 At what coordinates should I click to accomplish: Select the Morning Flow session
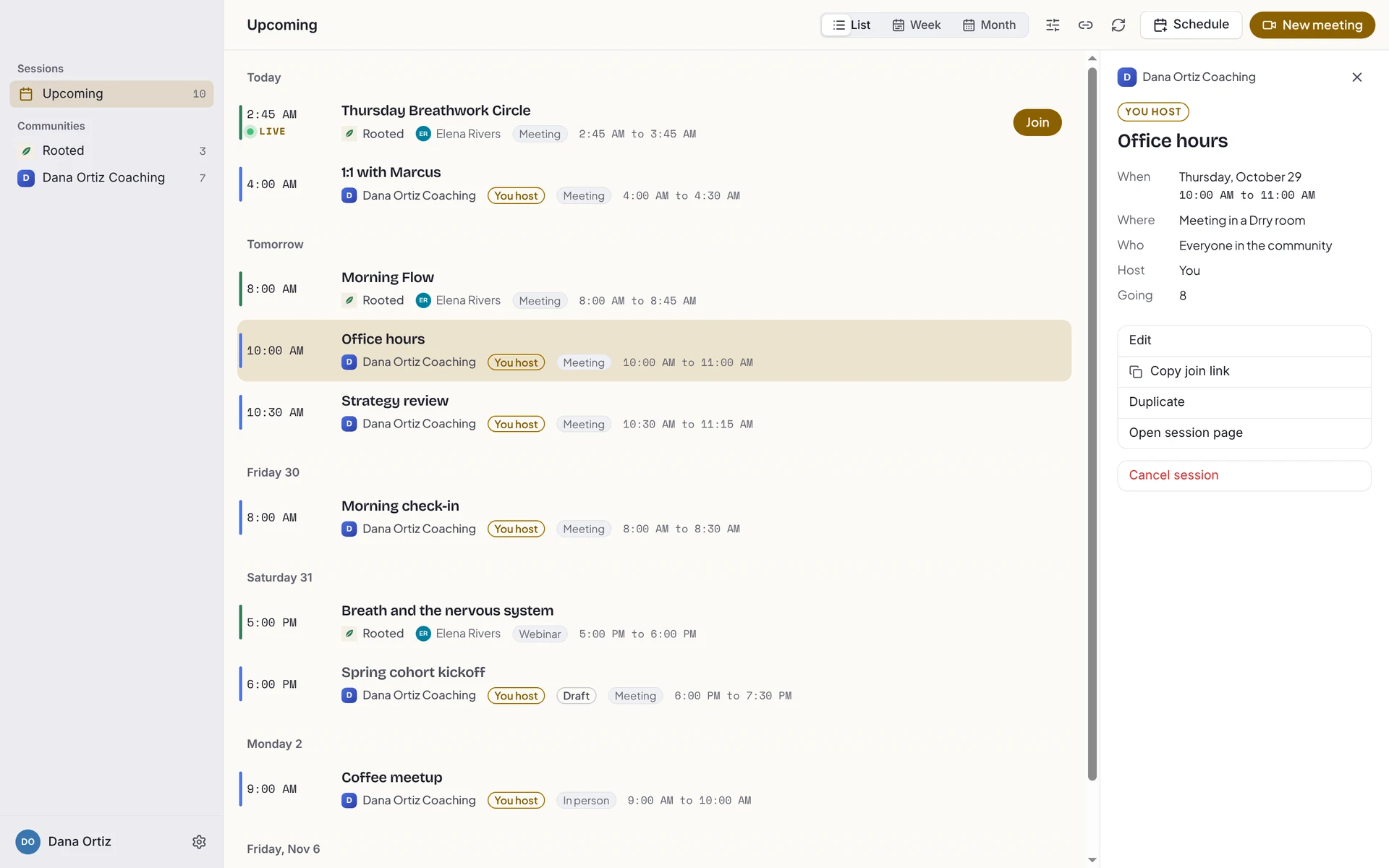click(654, 289)
